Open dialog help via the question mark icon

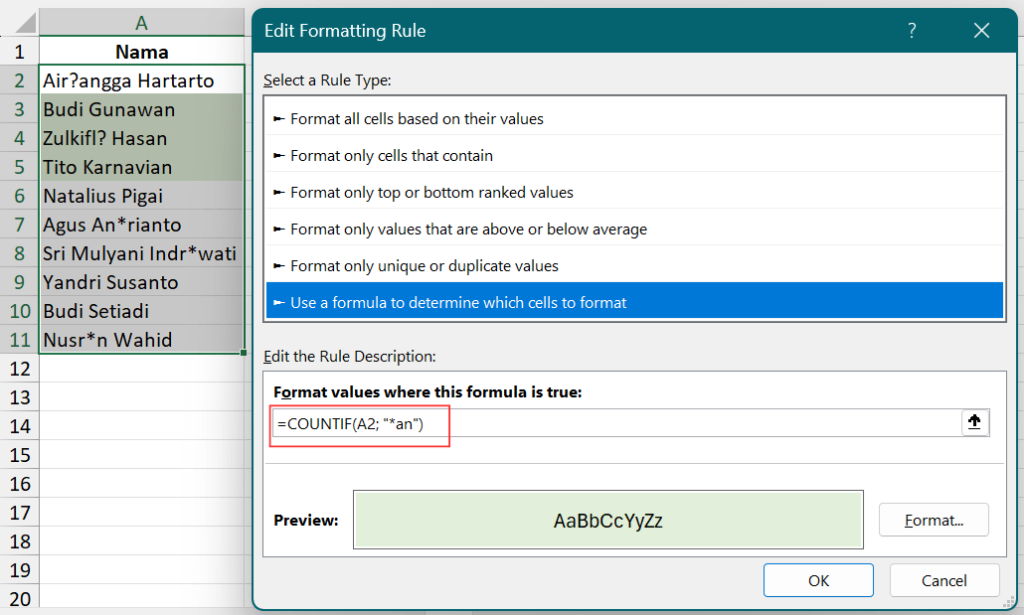click(x=911, y=31)
